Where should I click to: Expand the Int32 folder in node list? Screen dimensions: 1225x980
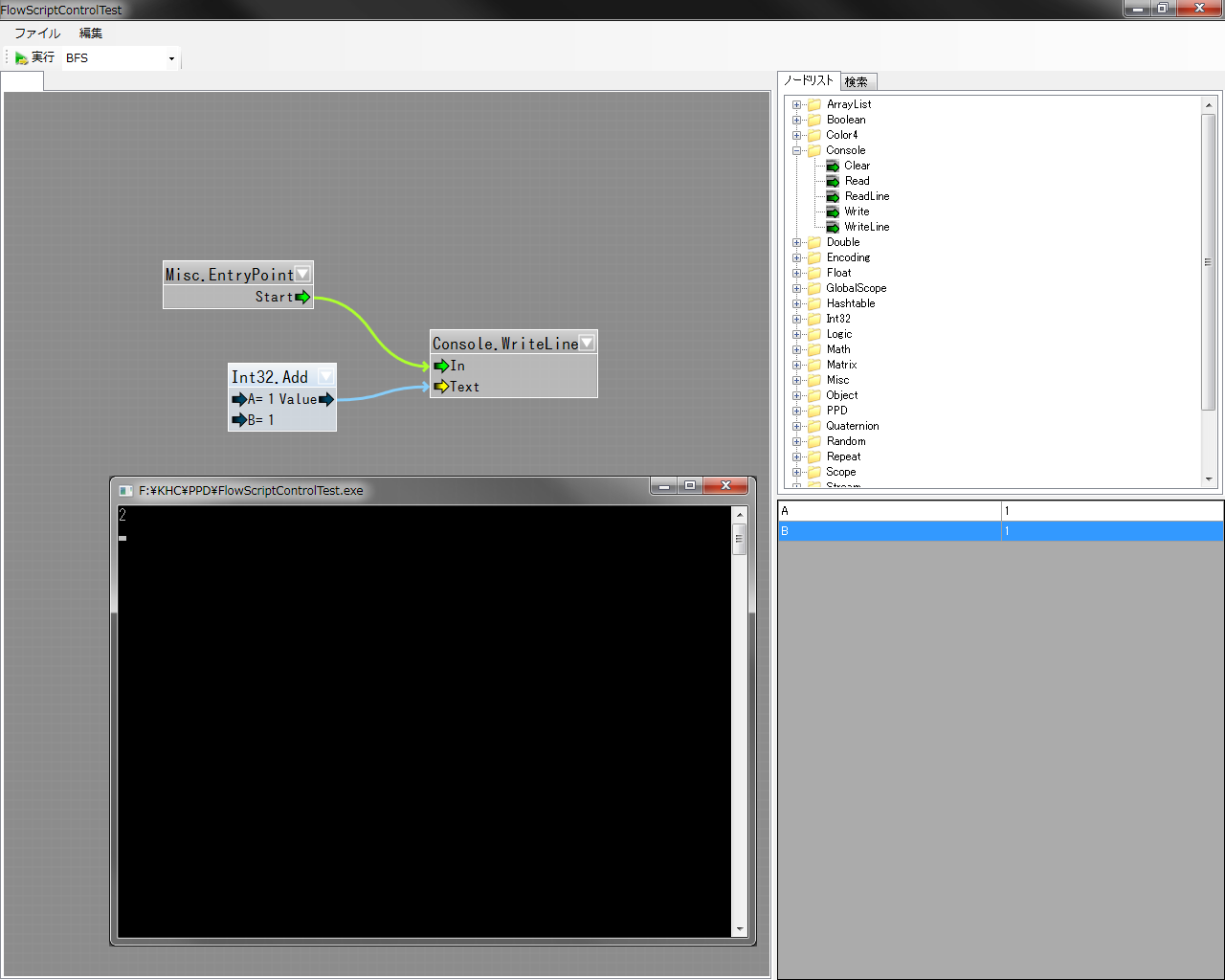[x=796, y=319]
